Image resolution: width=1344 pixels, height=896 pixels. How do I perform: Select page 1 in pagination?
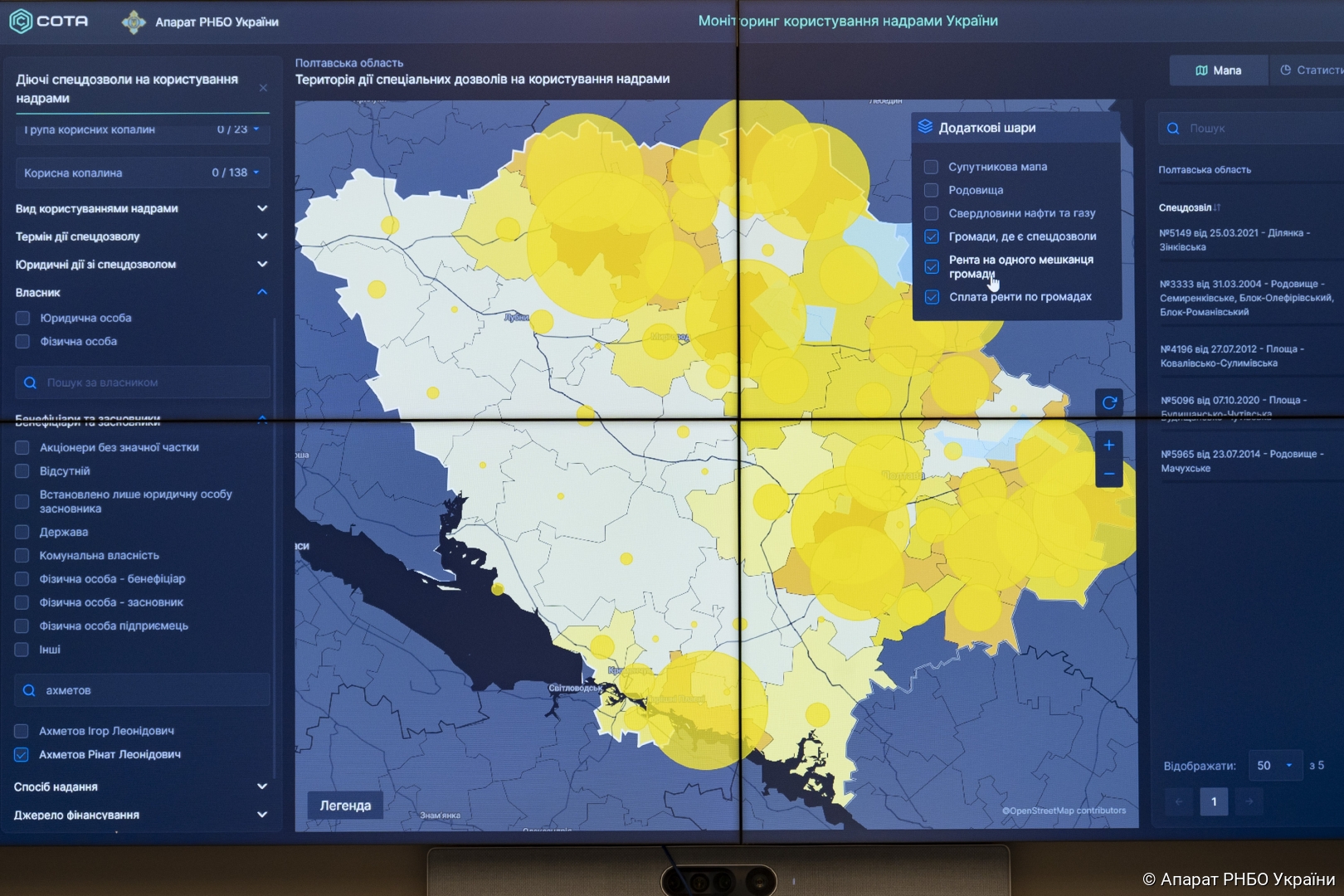tap(1214, 801)
